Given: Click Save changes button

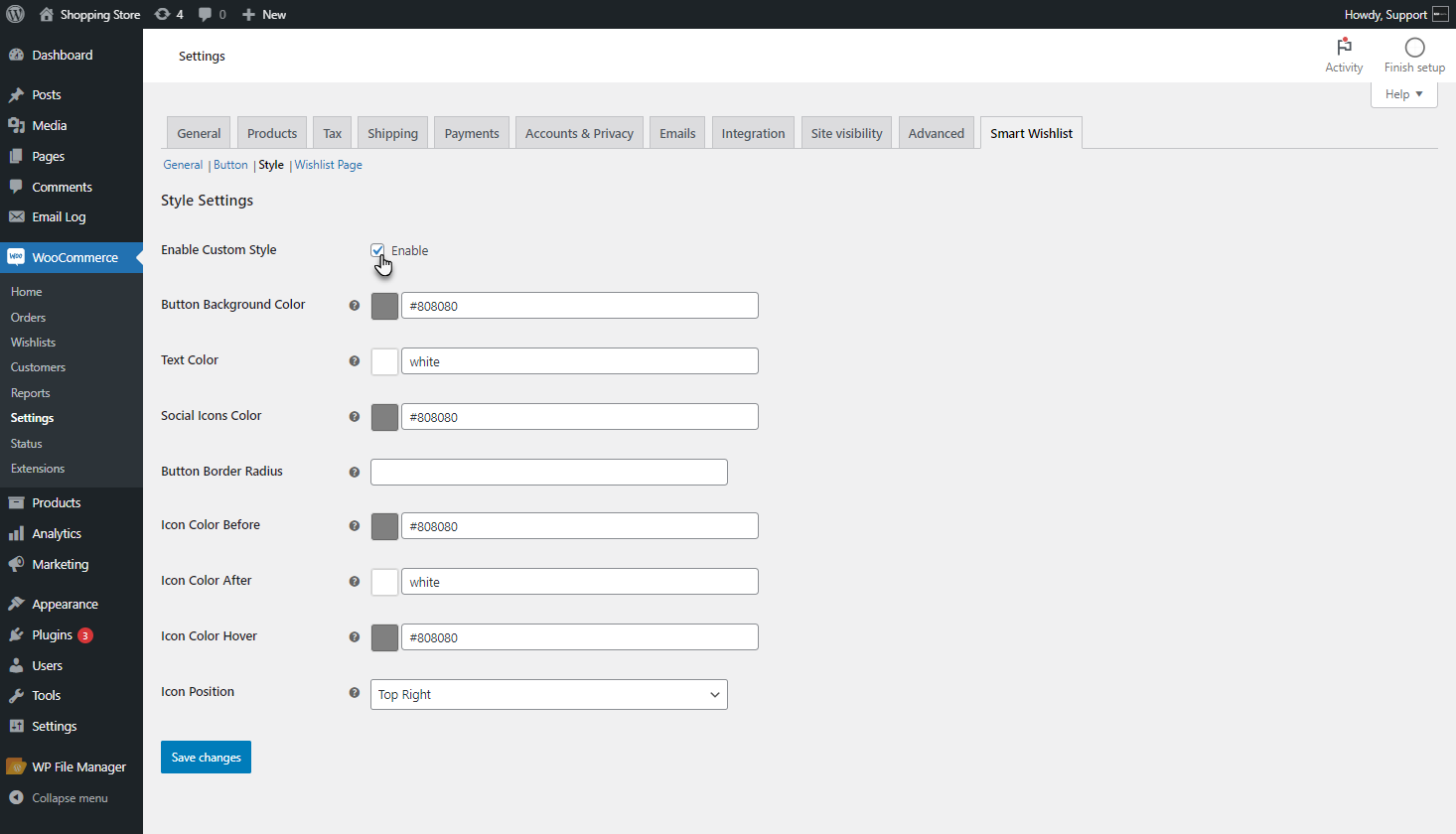Looking at the screenshot, I should tap(206, 757).
